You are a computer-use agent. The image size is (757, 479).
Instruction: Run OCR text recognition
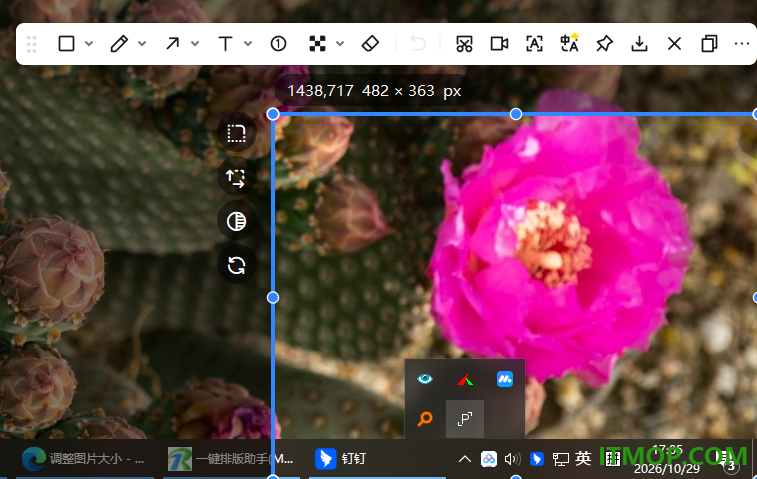[534, 44]
